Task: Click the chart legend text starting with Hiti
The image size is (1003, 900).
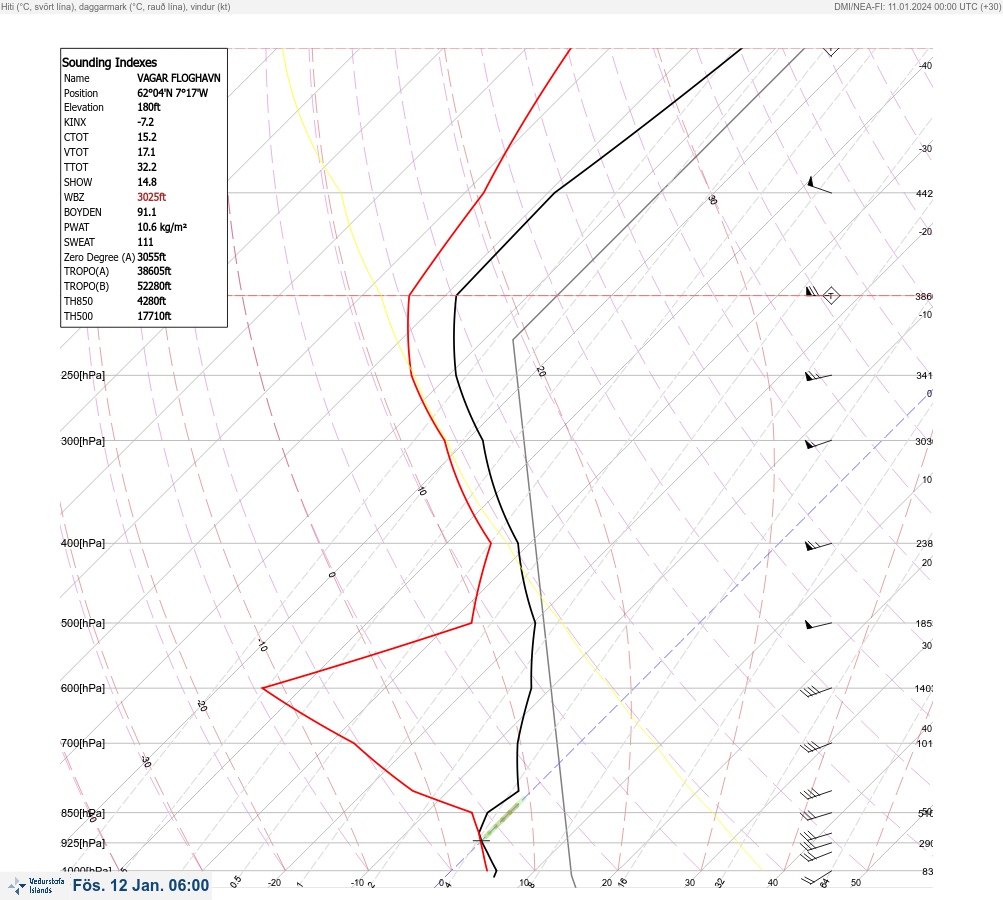Action: [116, 7]
